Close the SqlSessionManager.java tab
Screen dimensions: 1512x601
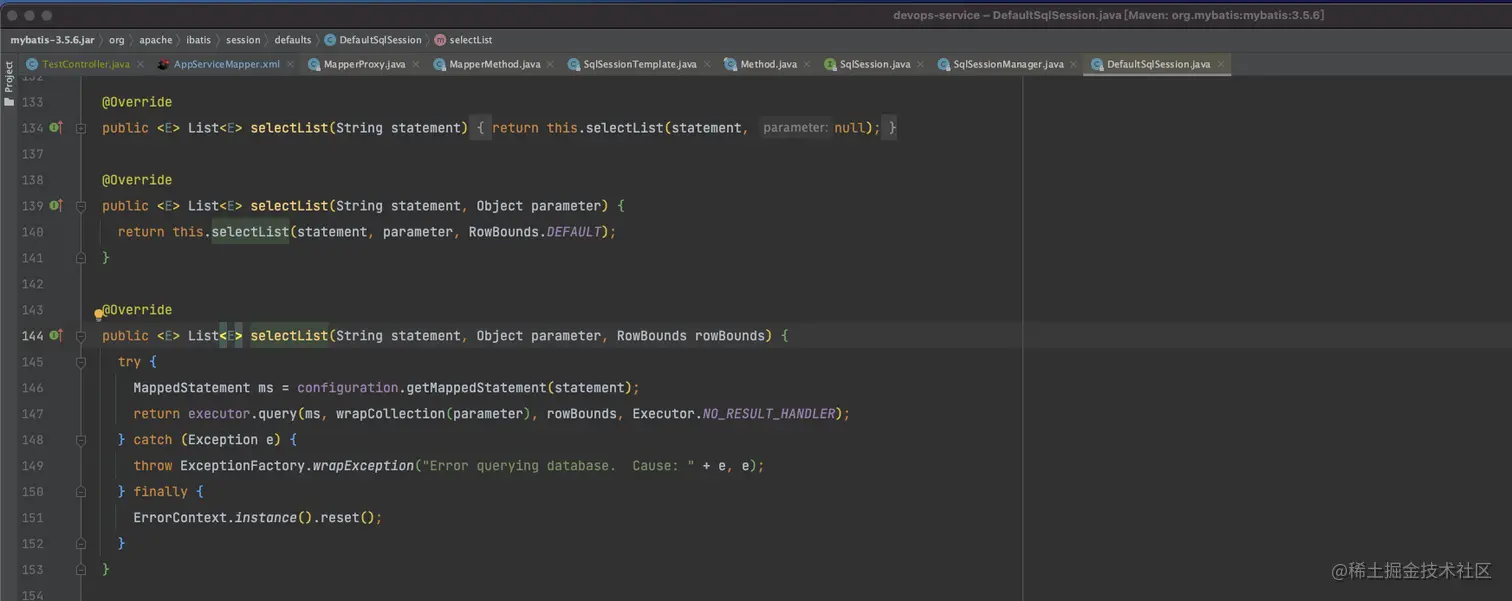[x=1074, y=64]
